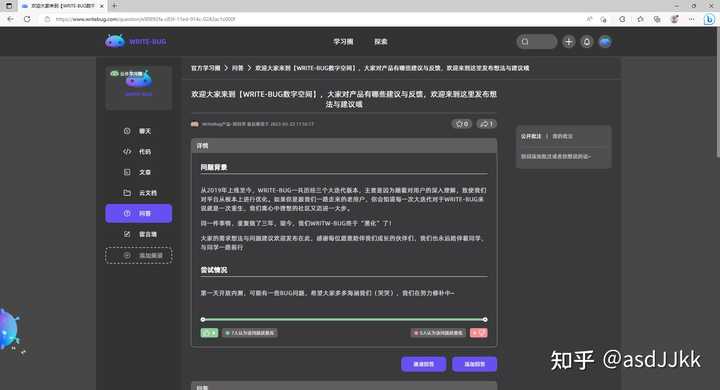720x390 pixels.
Task: Click the browser refresh button
Action: point(27,19)
